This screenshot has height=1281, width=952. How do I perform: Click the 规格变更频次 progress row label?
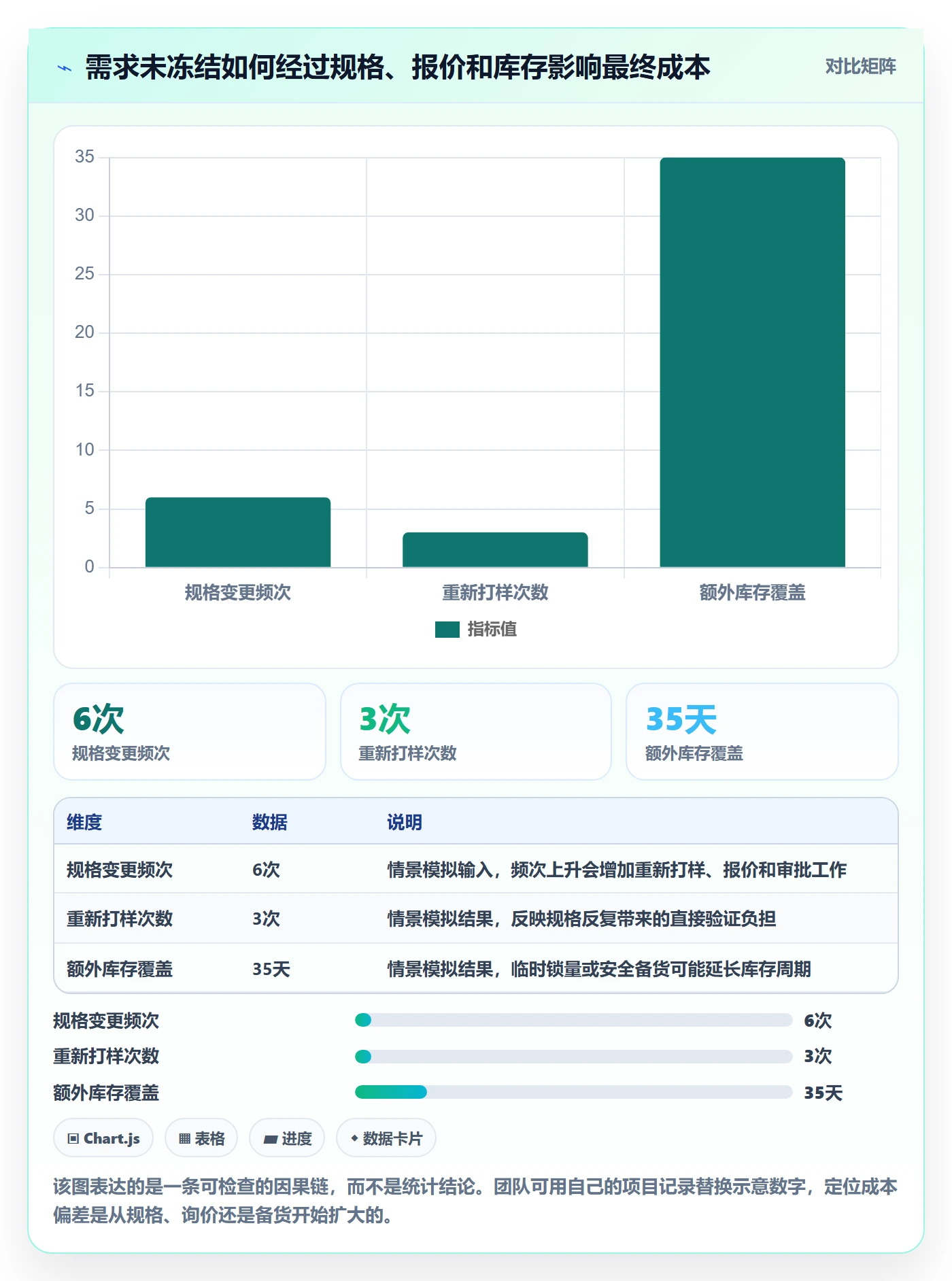click(106, 1021)
